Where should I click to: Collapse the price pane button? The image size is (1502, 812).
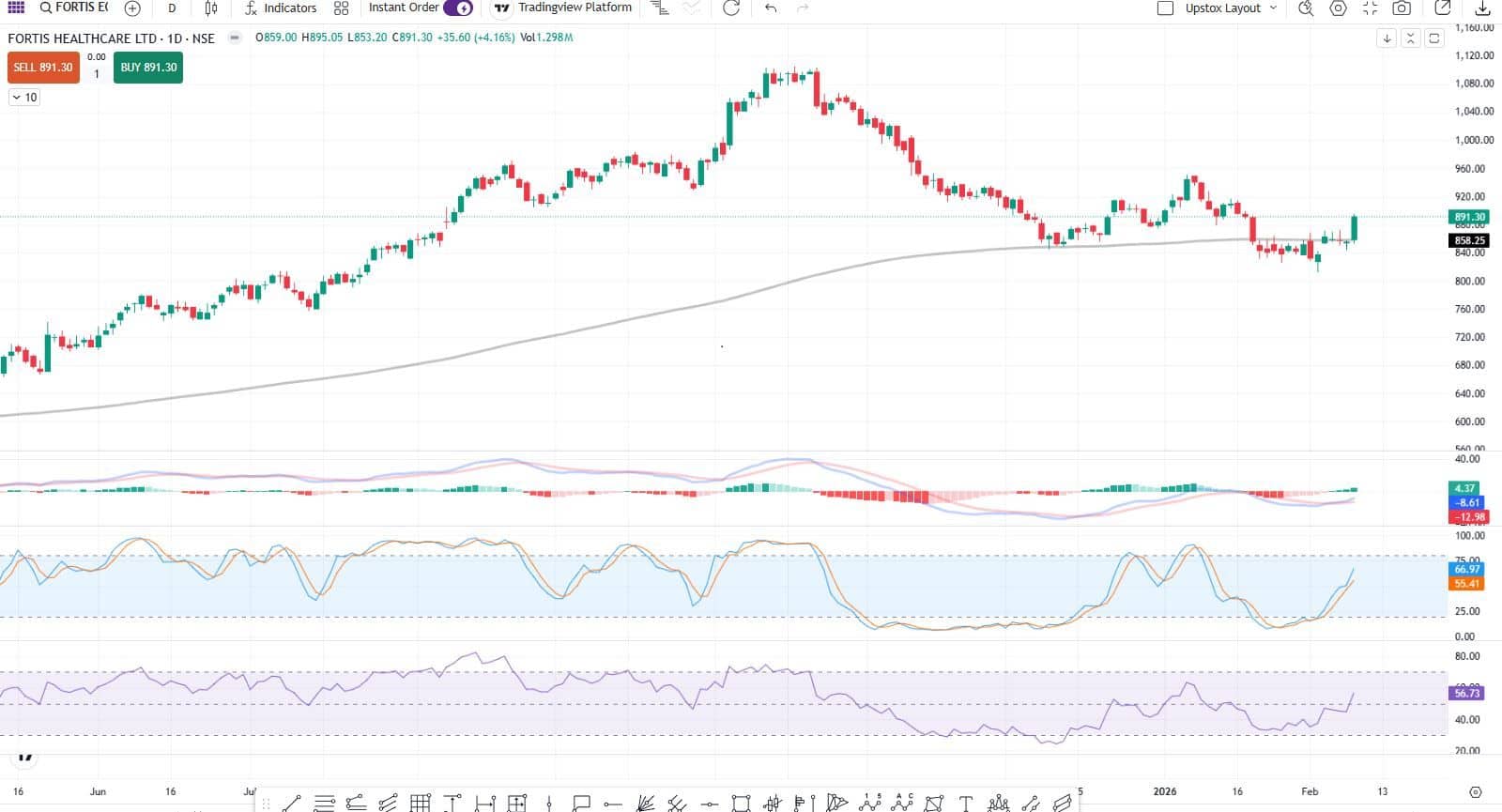1410,38
